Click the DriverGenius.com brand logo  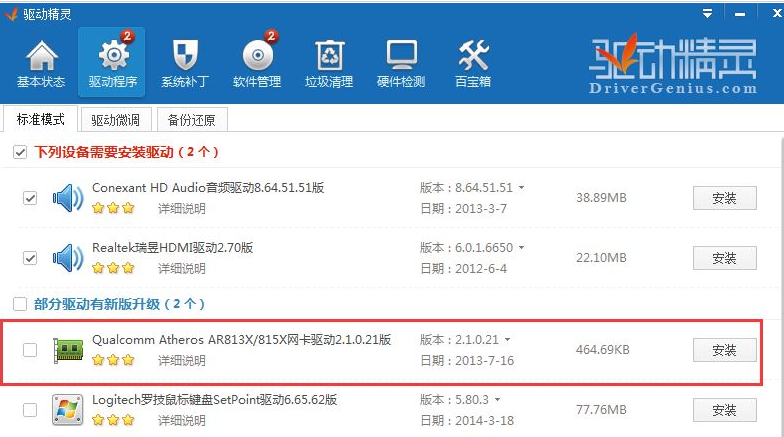click(x=672, y=64)
